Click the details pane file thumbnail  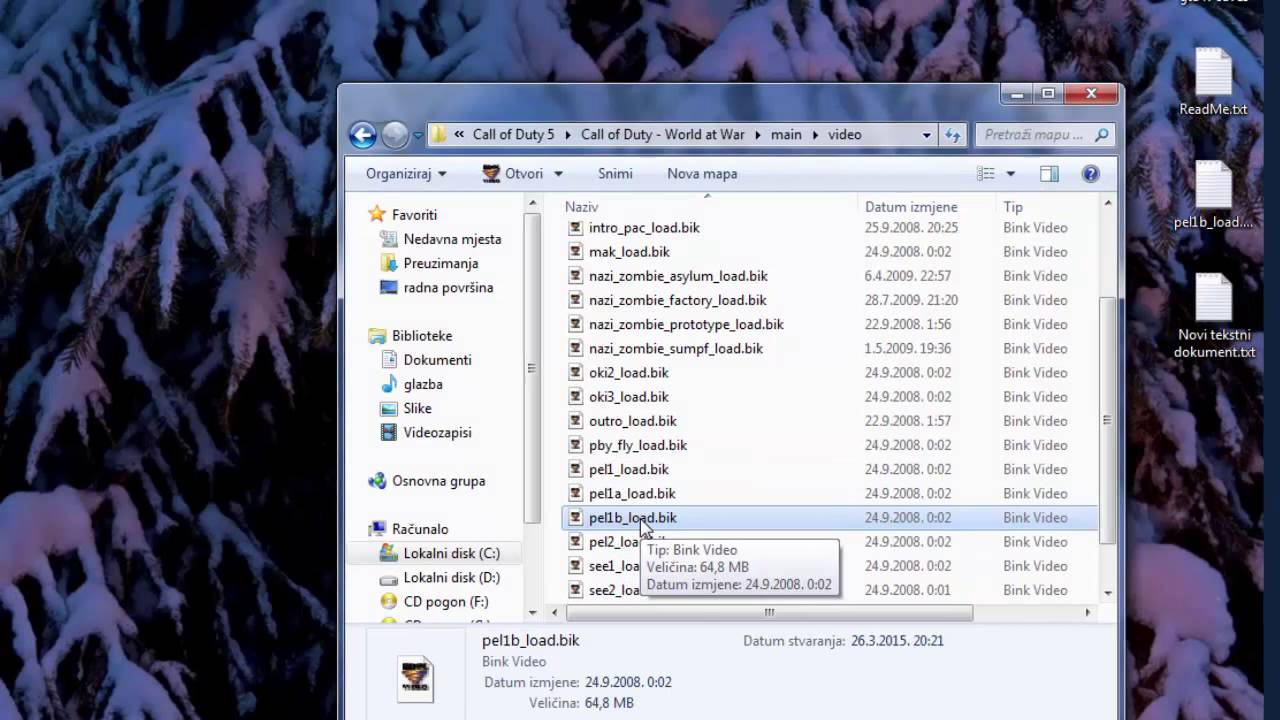(x=415, y=678)
